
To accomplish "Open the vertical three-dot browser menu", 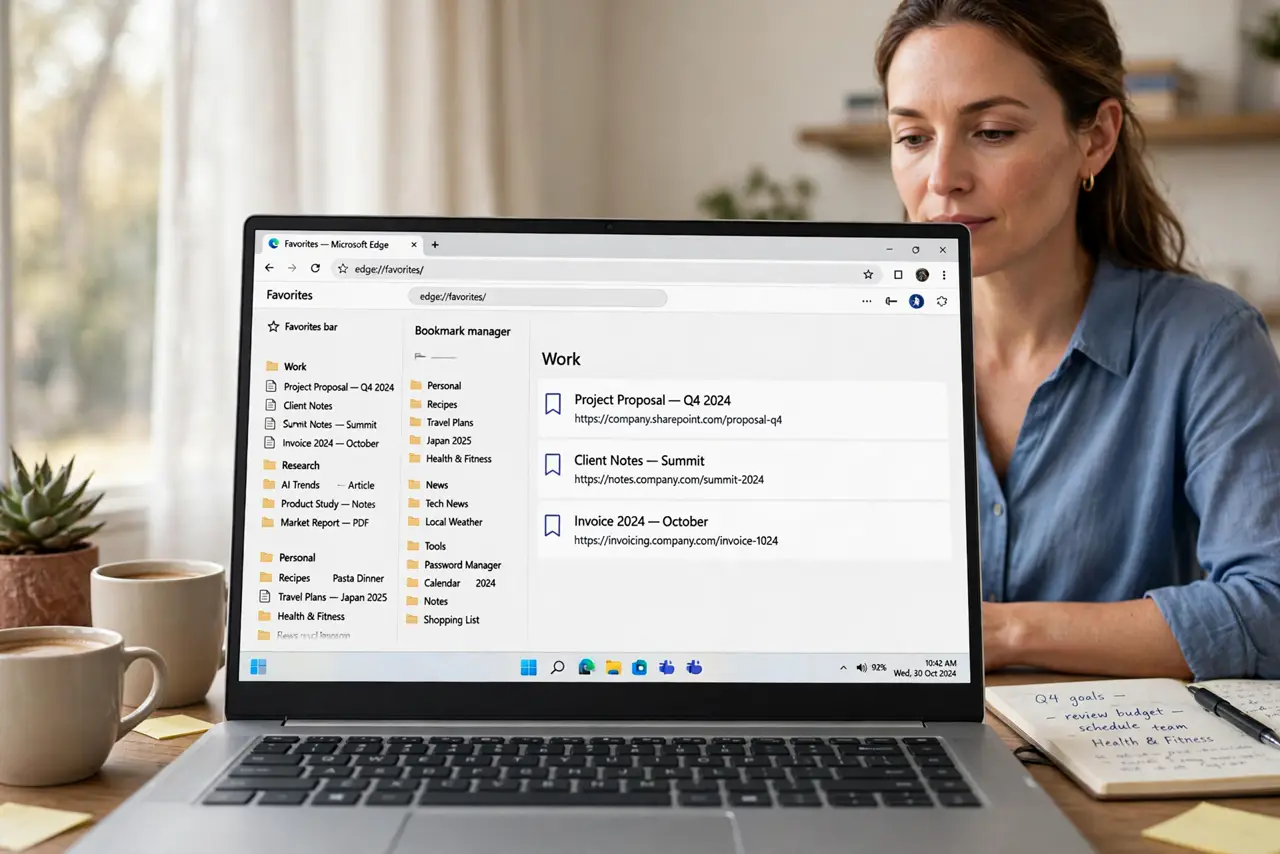I will [944, 275].
